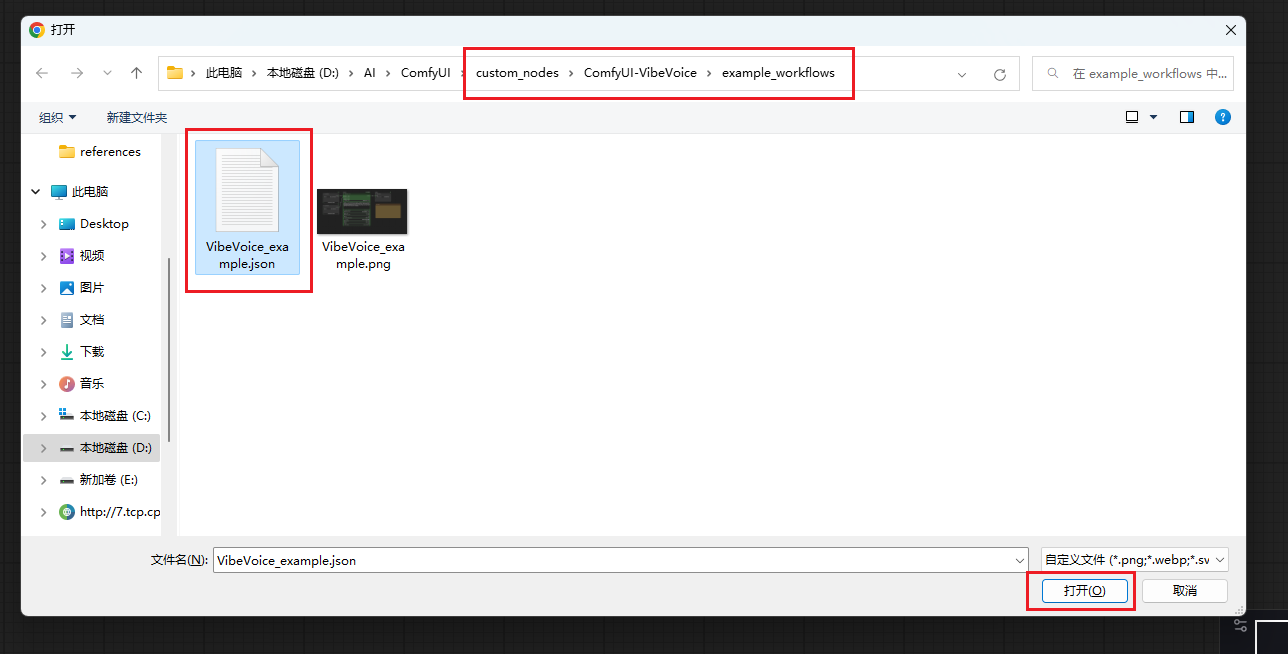The height and width of the screenshot is (654, 1288).
Task: Select VibeVoice_example.json file icon
Action: (247, 190)
